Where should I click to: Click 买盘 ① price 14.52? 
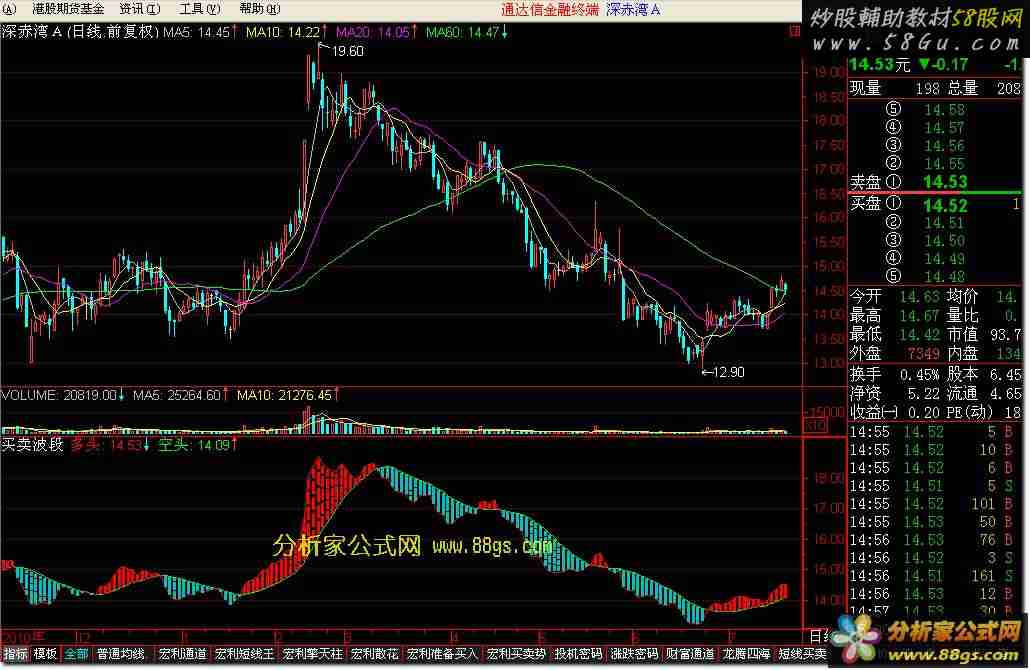coord(945,206)
